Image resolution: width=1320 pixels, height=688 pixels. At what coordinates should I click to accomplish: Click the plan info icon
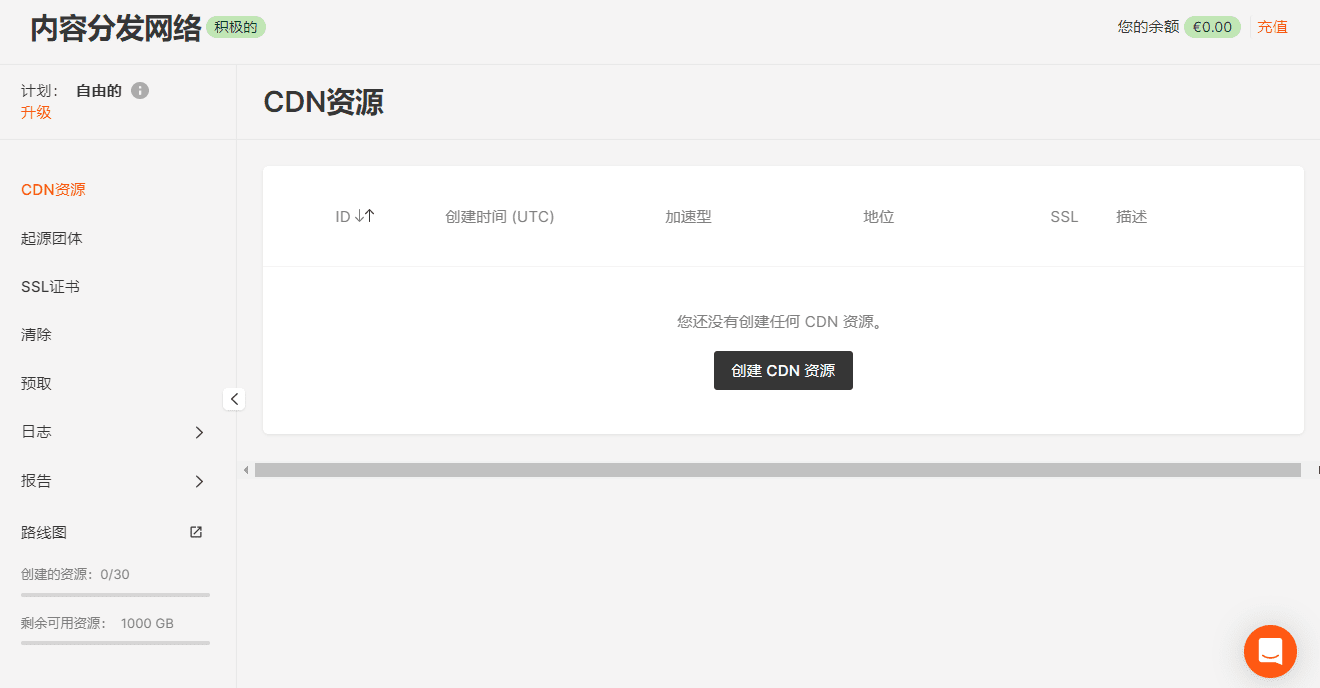click(x=140, y=91)
